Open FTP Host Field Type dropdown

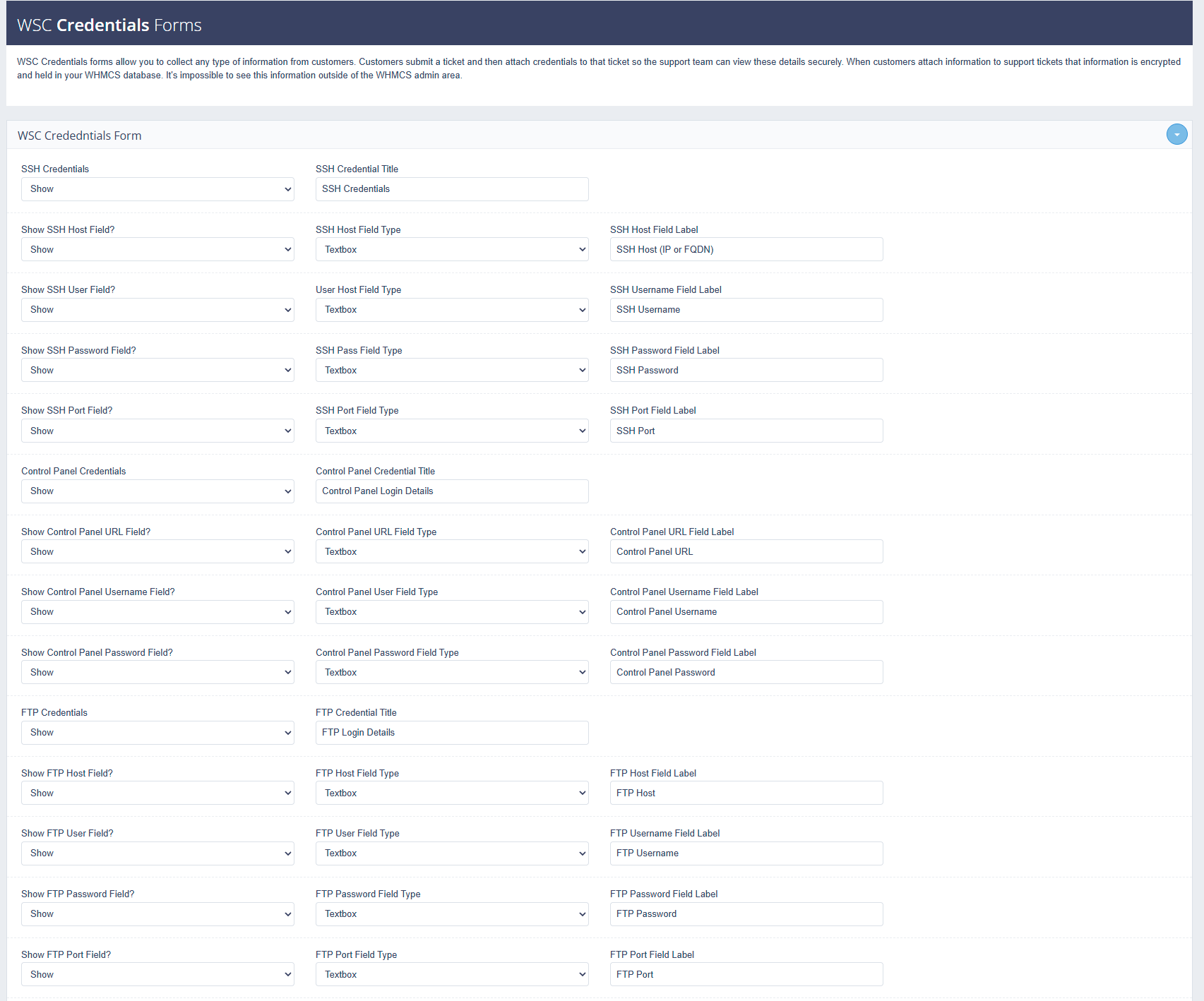[x=452, y=793]
